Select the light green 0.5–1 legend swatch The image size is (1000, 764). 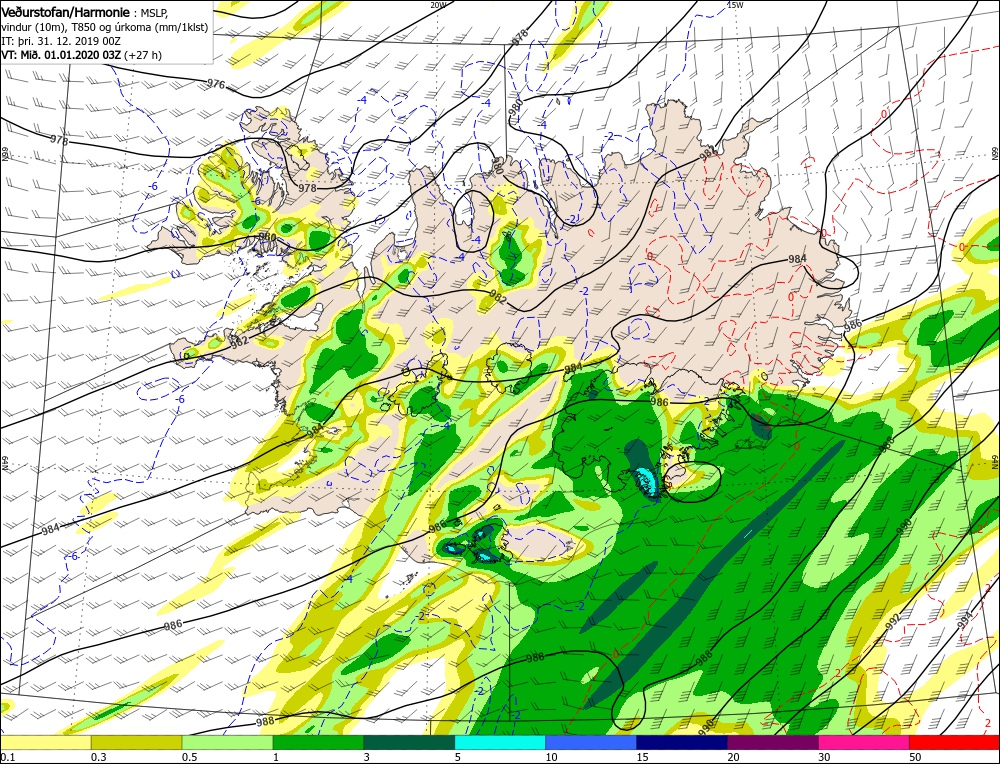click(x=227, y=742)
